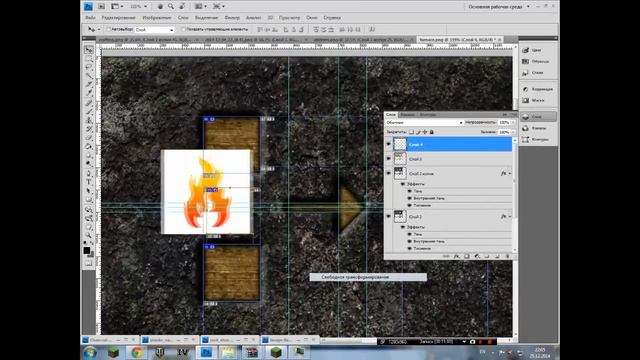This screenshot has width=640, height=360.
Task: Select the Clone Stamp tool
Action: point(89,120)
